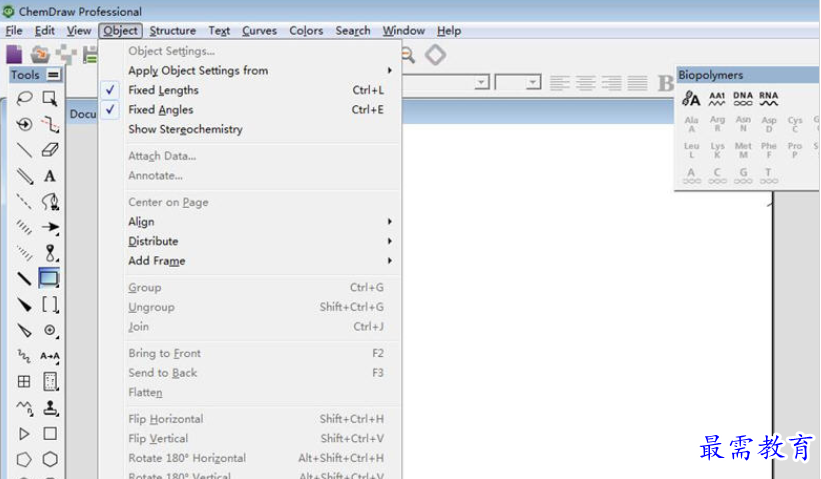Select the Table tool

click(24, 382)
